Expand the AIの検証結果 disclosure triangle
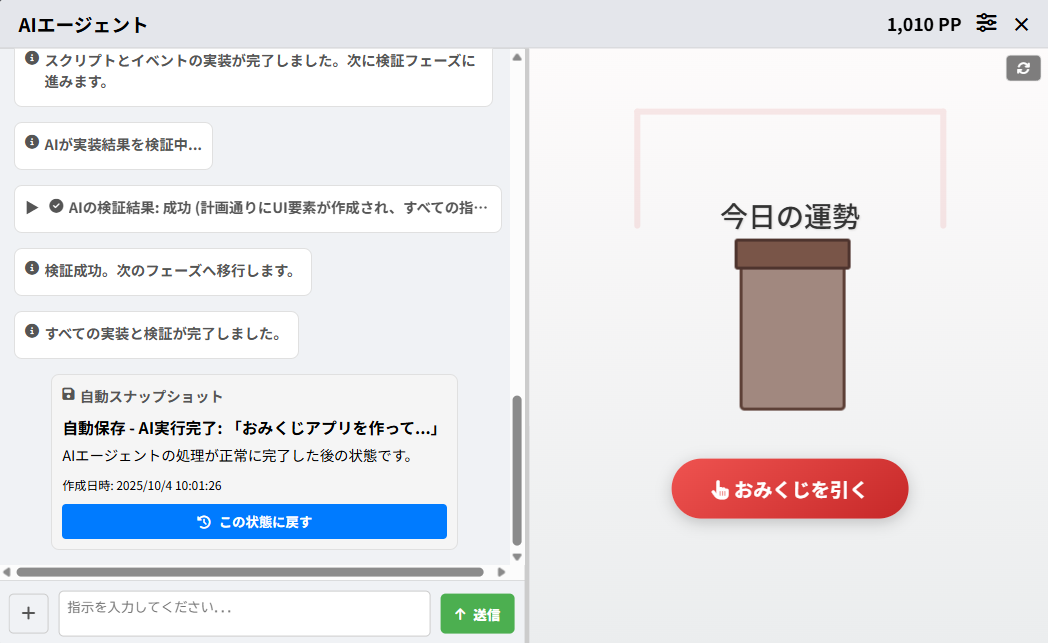Screen dimensions: 1048x643 click(32, 208)
